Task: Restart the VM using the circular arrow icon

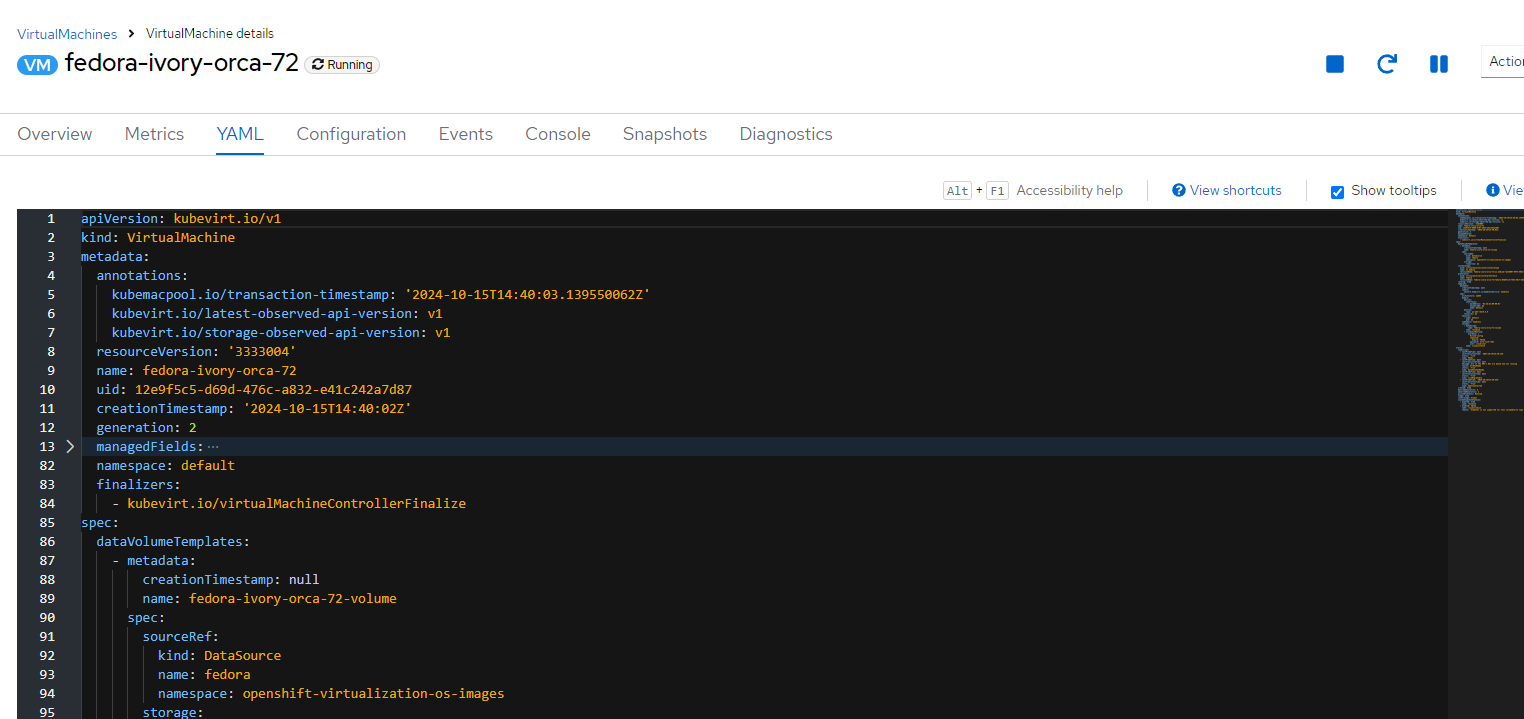Action: click(1387, 64)
